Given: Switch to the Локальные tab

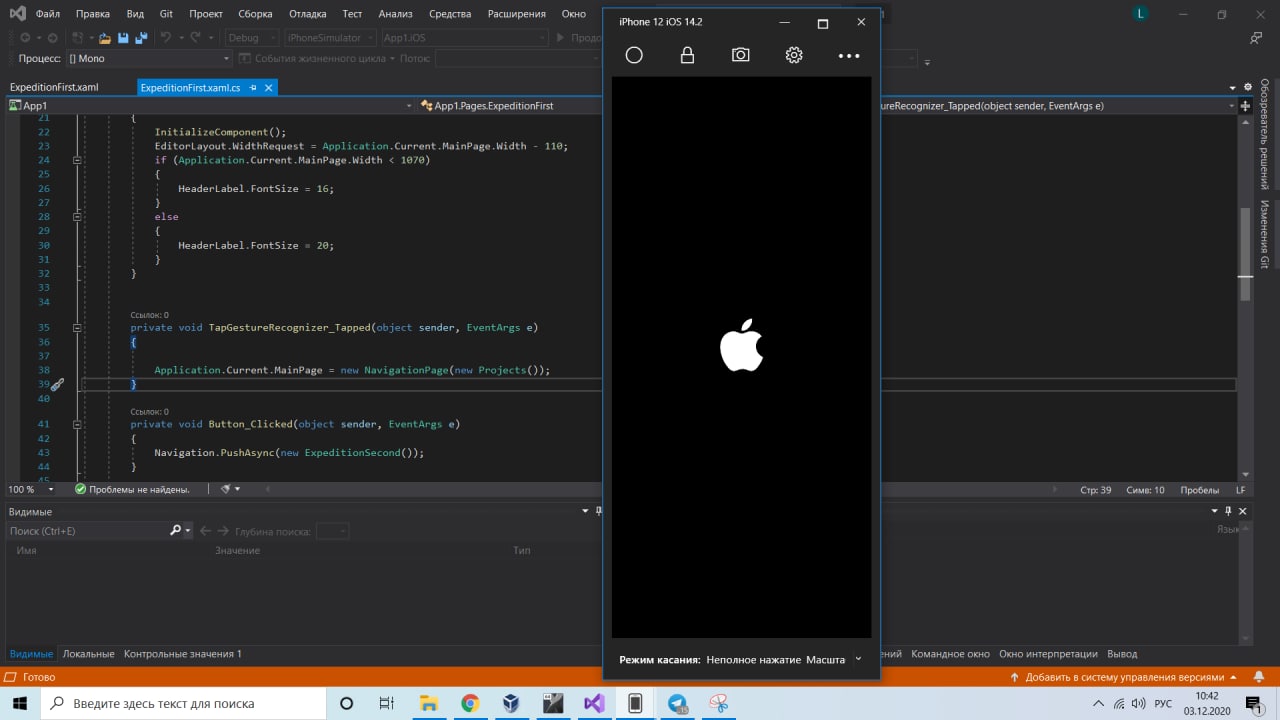Looking at the screenshot, I should (x=88, y=653).
